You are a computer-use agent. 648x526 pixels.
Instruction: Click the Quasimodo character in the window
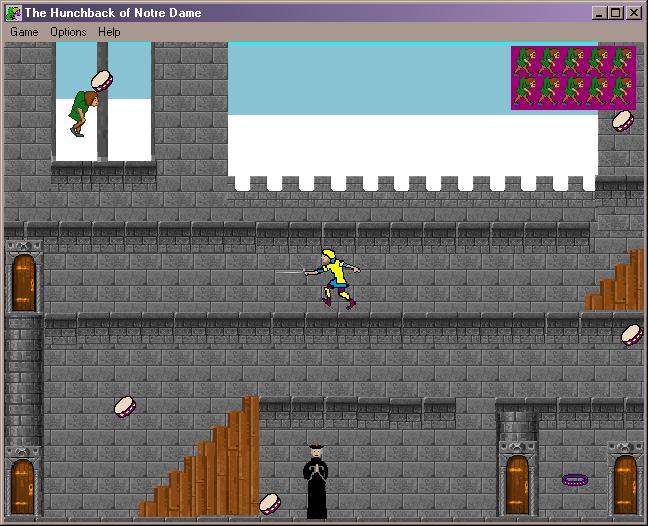tap(83, 113)
